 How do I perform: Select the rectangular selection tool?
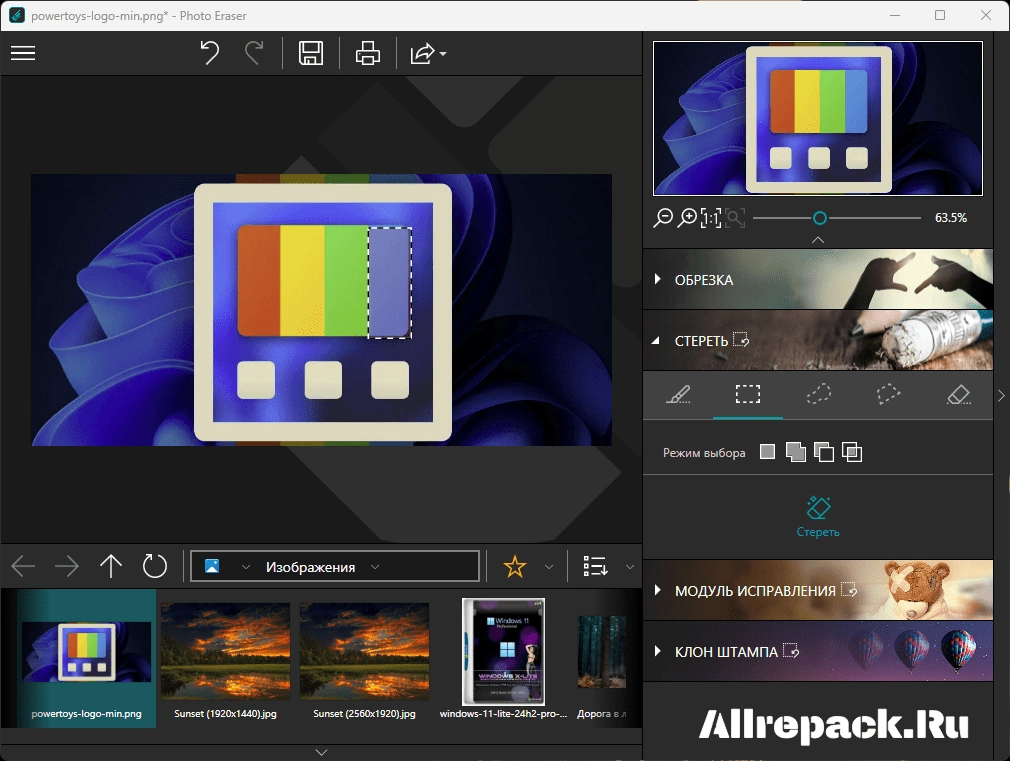(x=748, y=394)
